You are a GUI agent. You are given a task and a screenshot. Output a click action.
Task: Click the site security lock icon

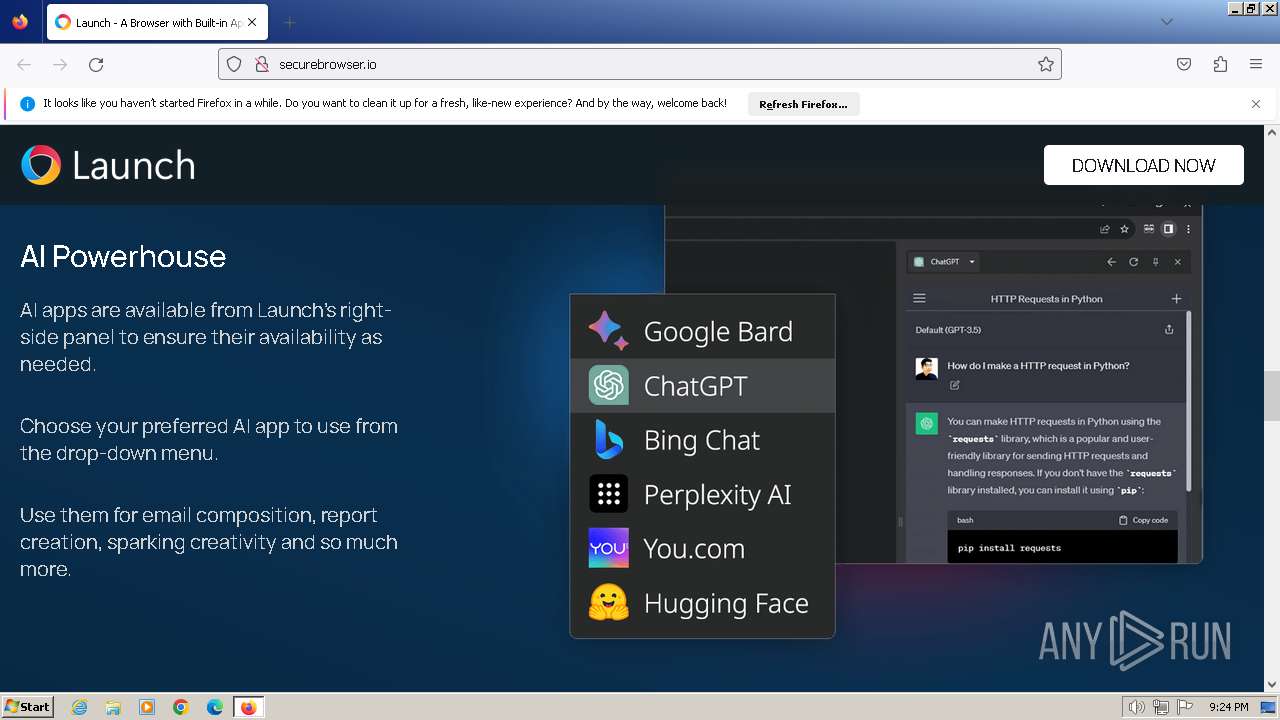point(262,64)
